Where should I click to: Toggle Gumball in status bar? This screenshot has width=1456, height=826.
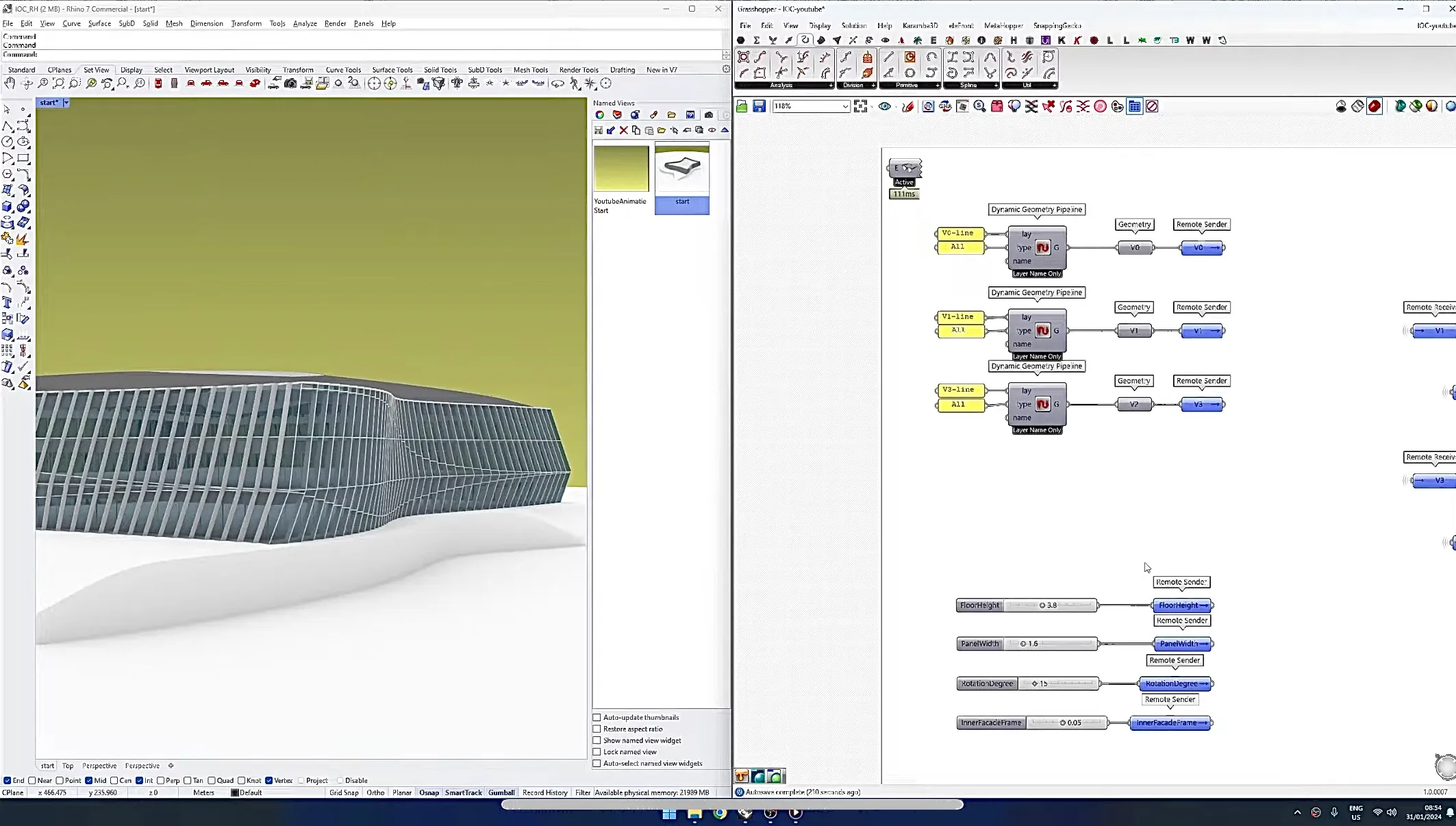501,792
